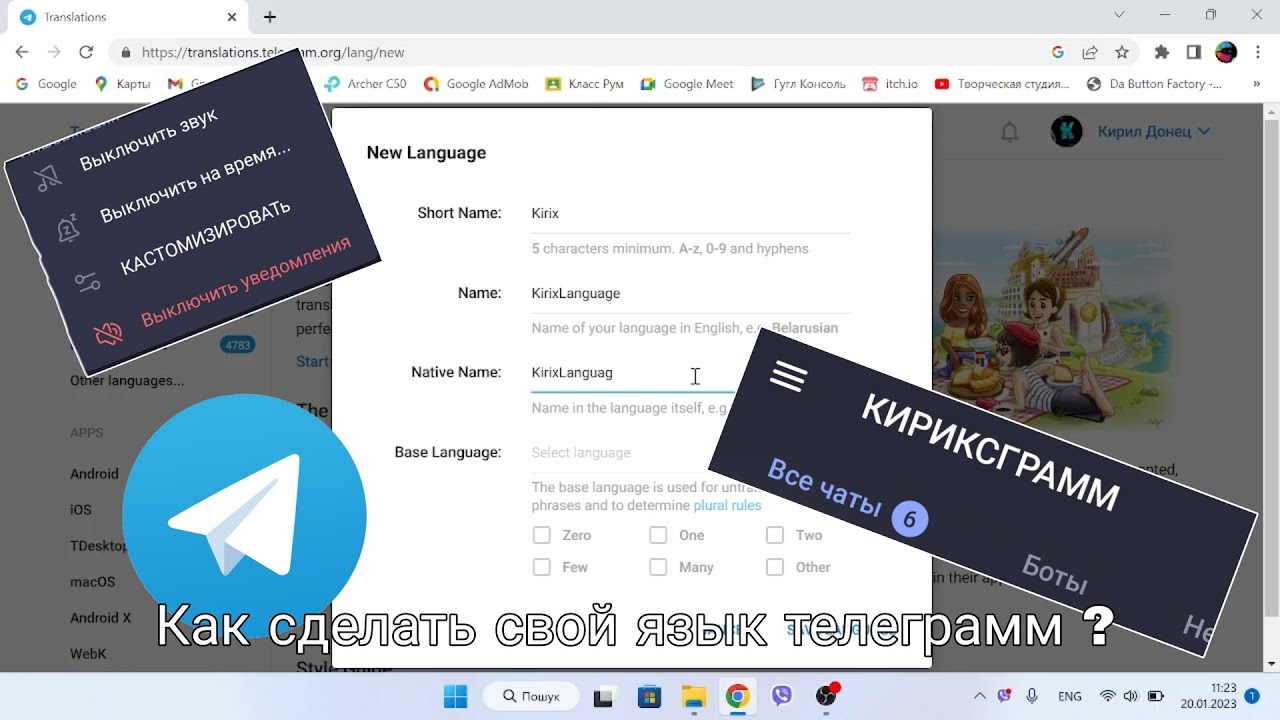Click the microphone icon in system tray
Viewport: 1280px width, 720px height.
[x=1032, y=696]
